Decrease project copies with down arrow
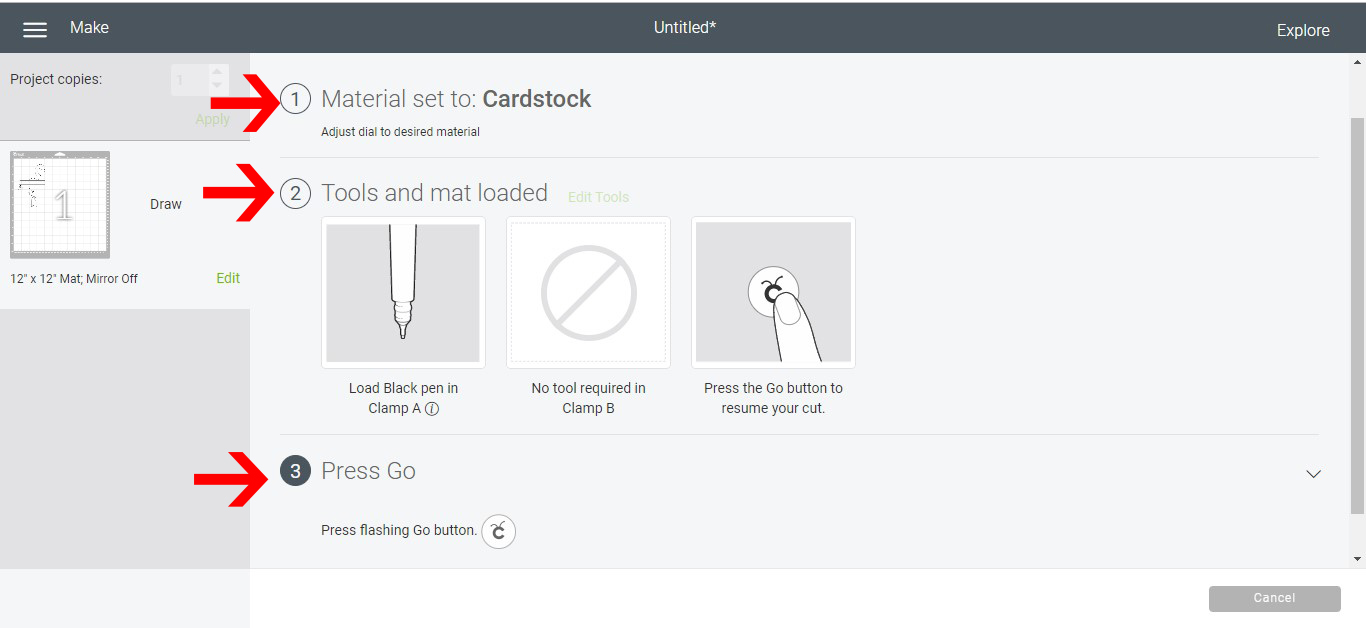The width and height of the screenshot is (1366, 628). coord(218,87)
